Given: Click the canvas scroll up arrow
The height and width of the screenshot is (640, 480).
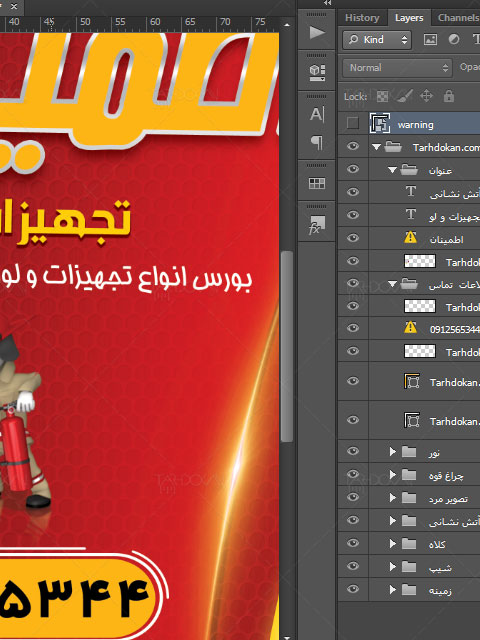Looking at the screenshot, I should 287,25.
